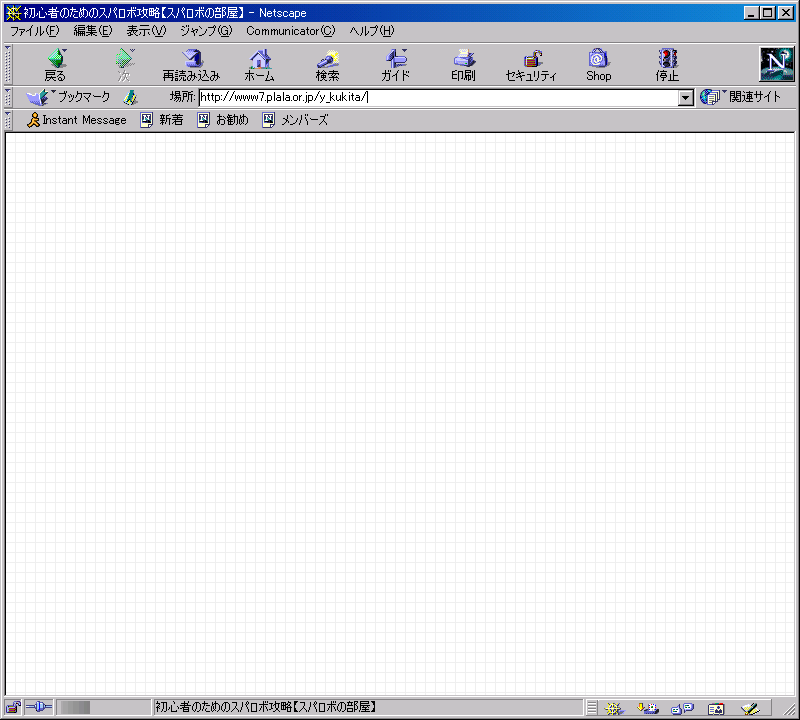This screenshot has height=720, width=800.
Task: Expand the location history dropdown arrow
Action: coord(686,97)
